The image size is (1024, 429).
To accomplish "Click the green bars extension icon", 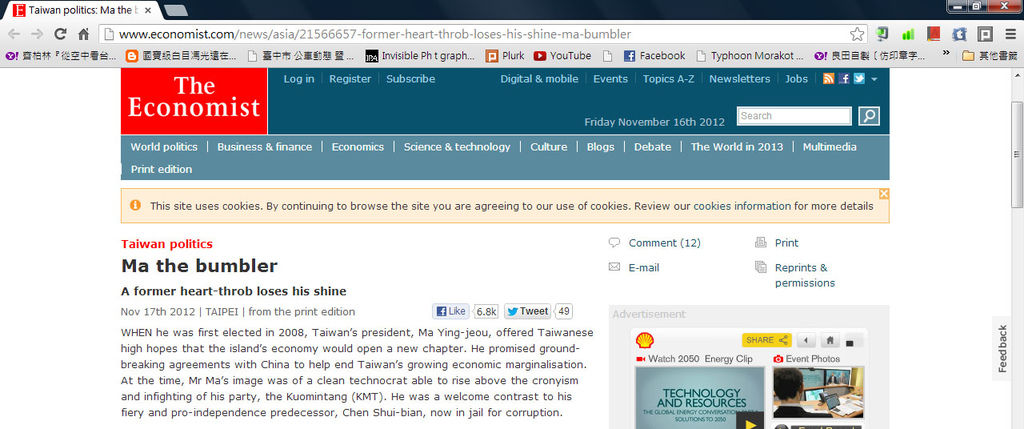I will pyautogui.click(x=908, y=34).
